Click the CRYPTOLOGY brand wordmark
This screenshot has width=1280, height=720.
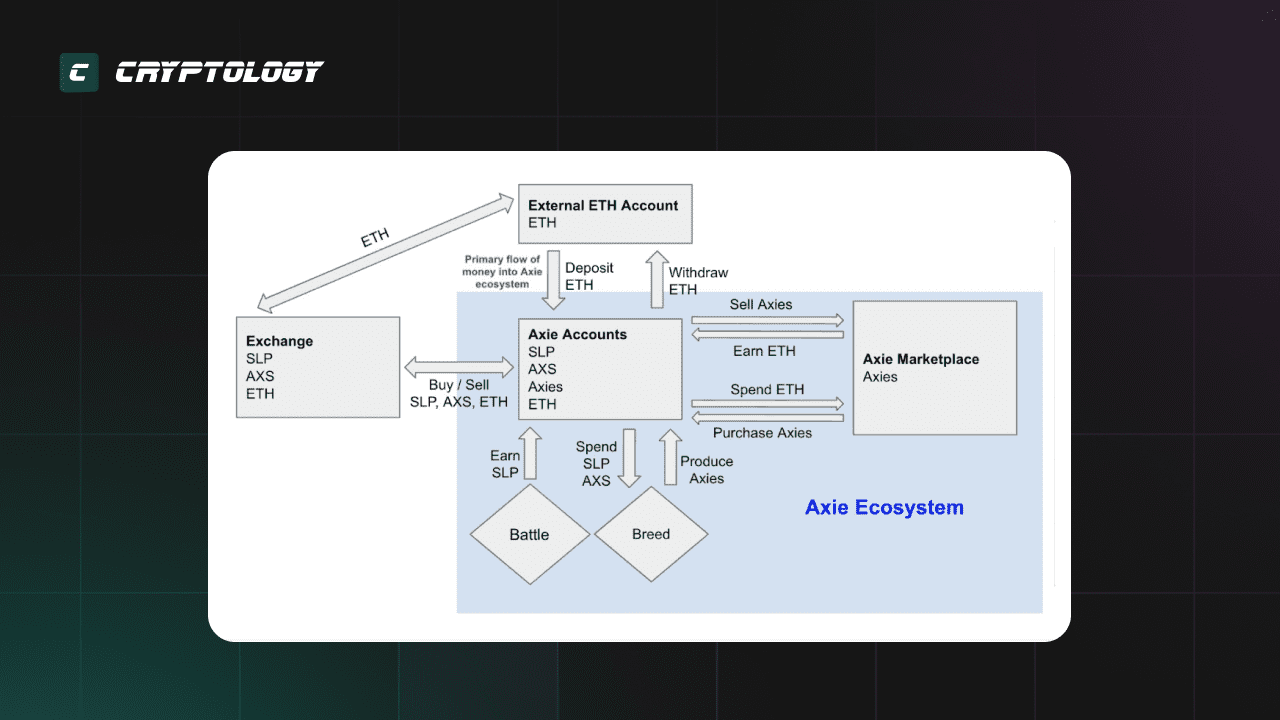(219, 72)
